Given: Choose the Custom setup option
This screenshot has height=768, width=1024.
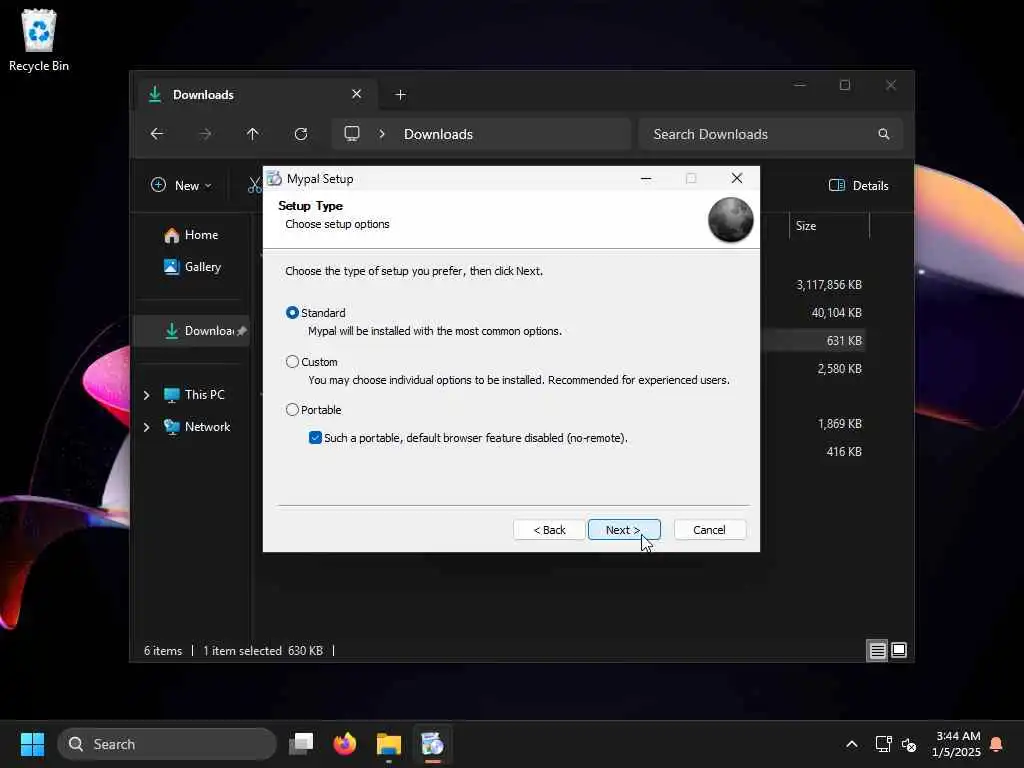Looking at the screenshot, I should click(292, 362).
